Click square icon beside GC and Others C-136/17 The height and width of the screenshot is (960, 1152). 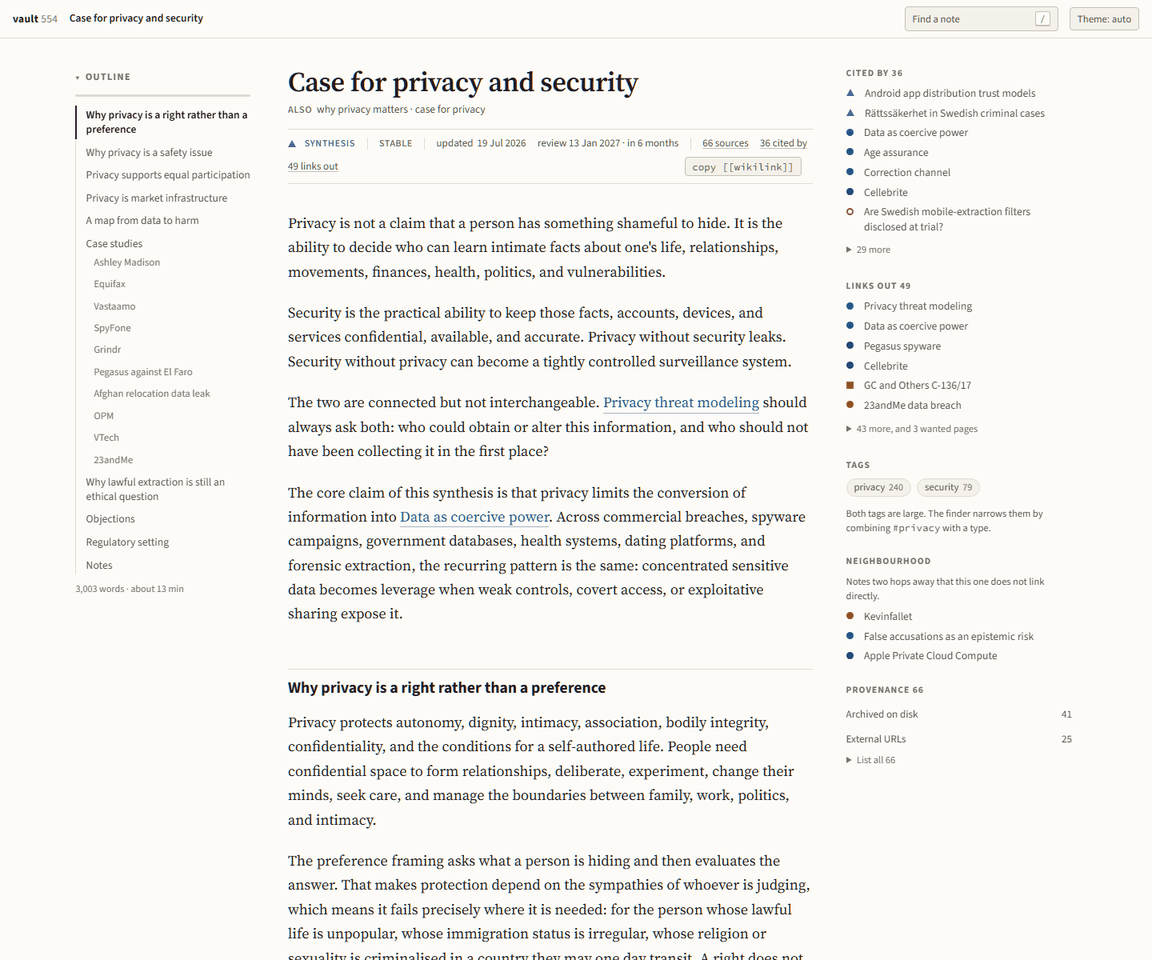[850, 386]
